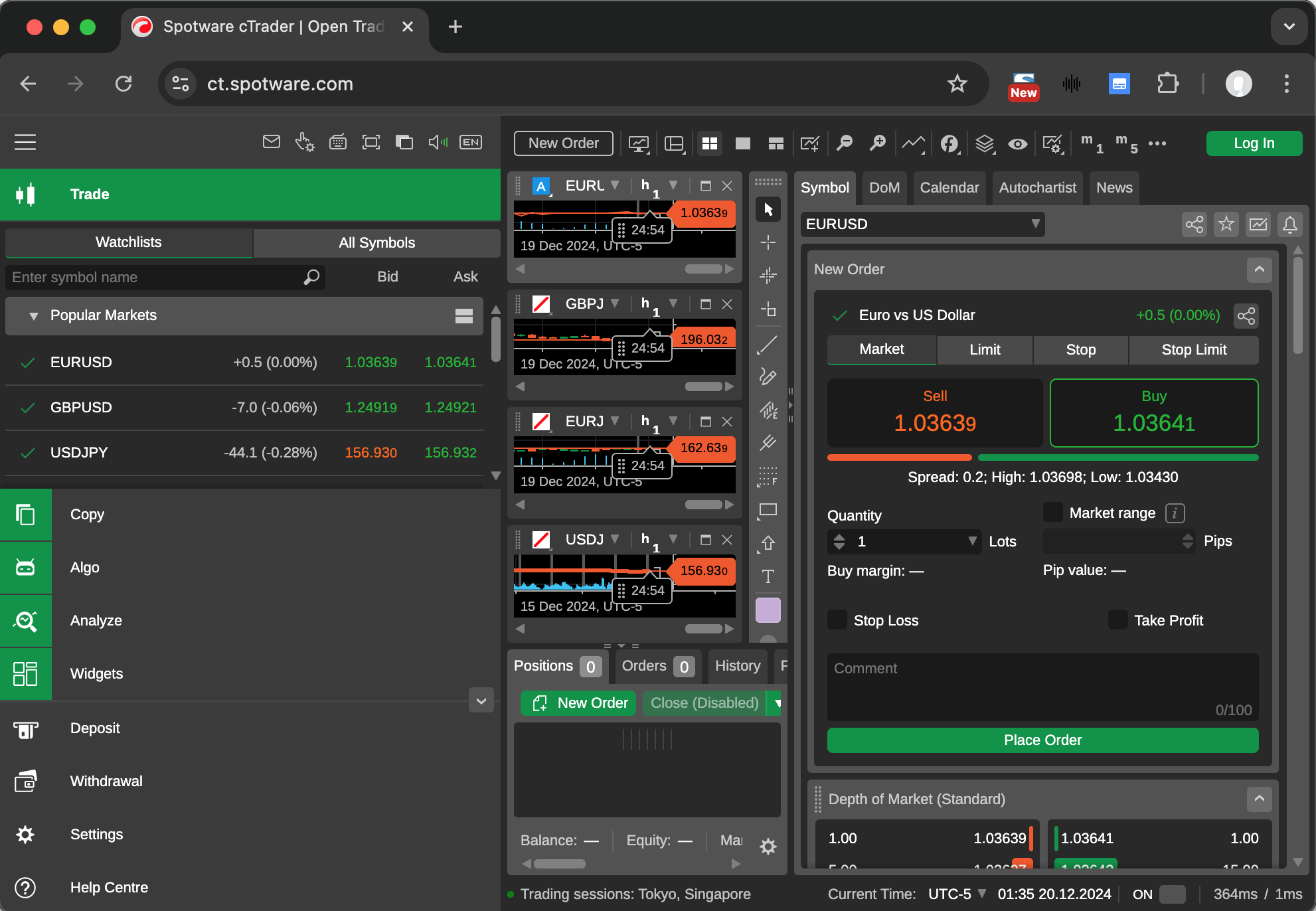Select the pencil freehand drawing tool
The width and height of the screenshot is (1316, 911).
point(768,377)
